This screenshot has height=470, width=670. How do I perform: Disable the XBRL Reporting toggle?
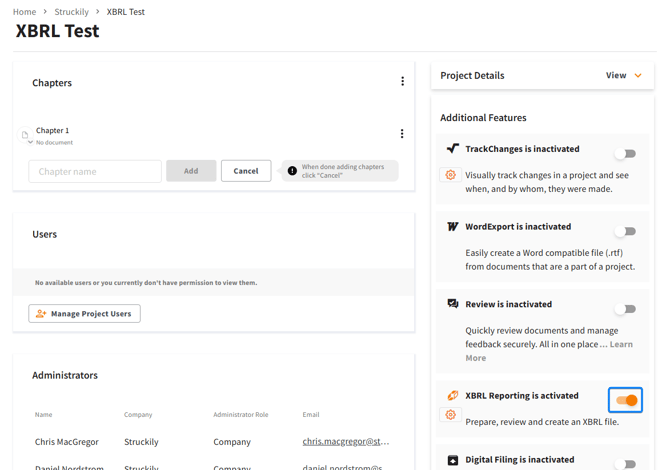point(626,400)
